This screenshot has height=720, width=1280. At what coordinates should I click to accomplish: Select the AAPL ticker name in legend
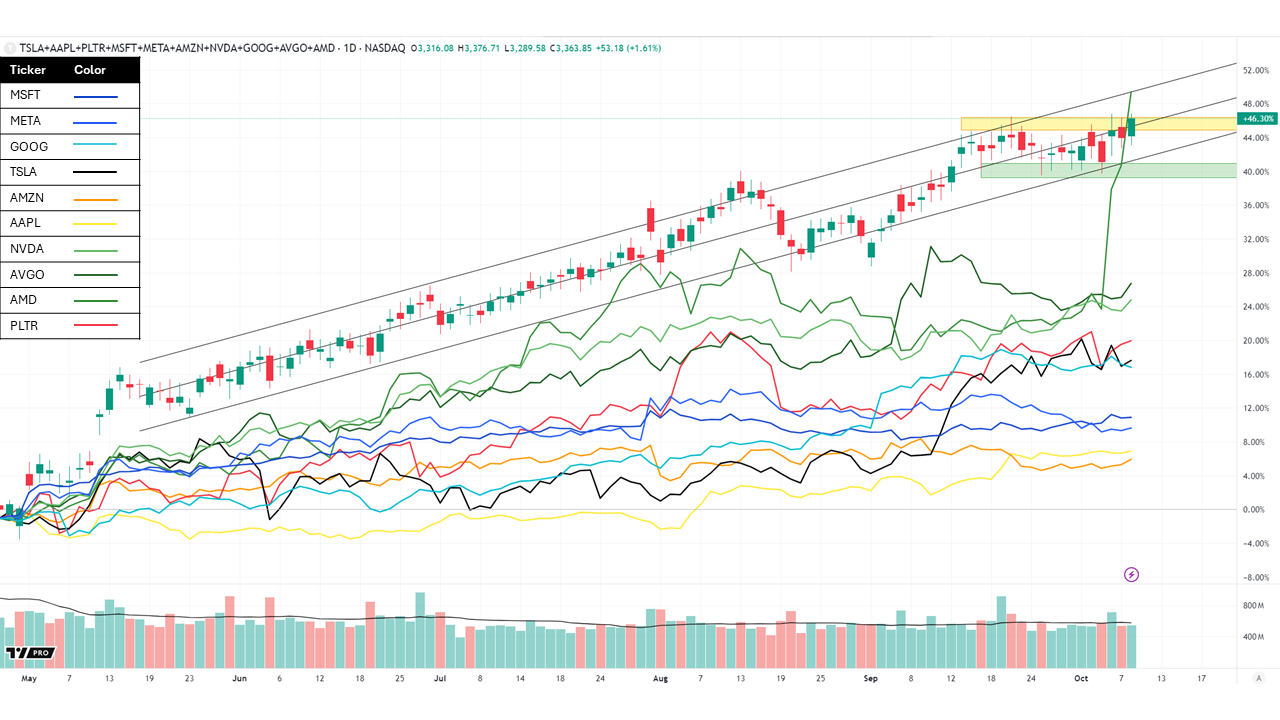[26, 223]
